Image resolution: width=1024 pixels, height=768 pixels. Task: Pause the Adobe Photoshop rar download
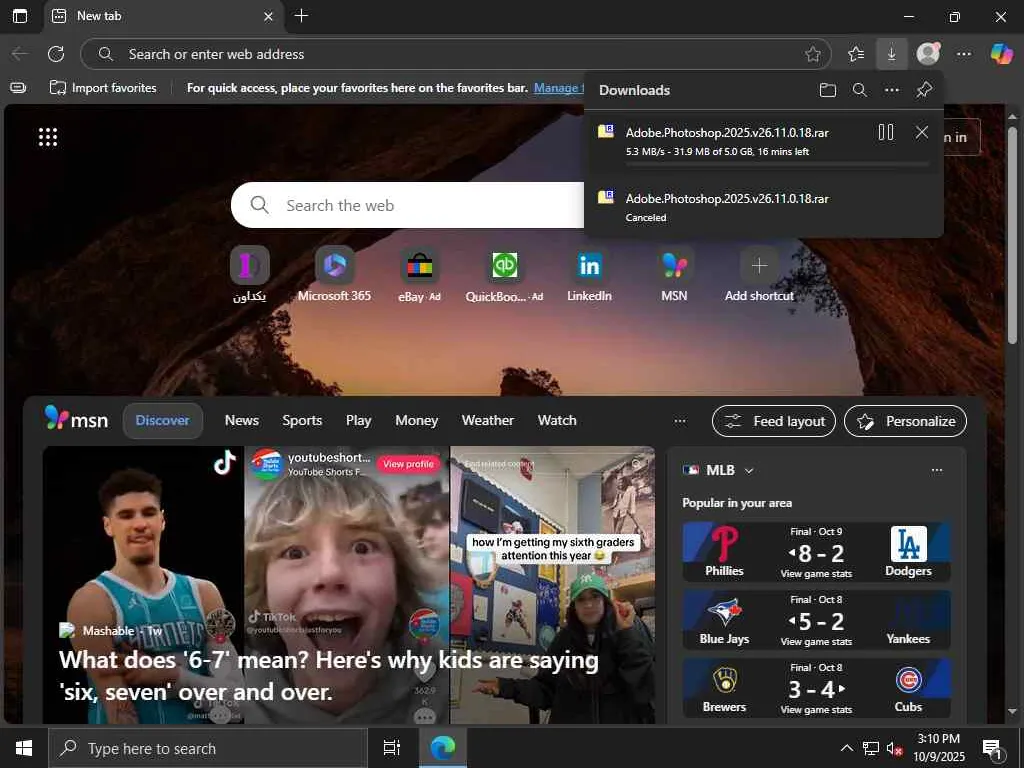click(x=886, y=133)
